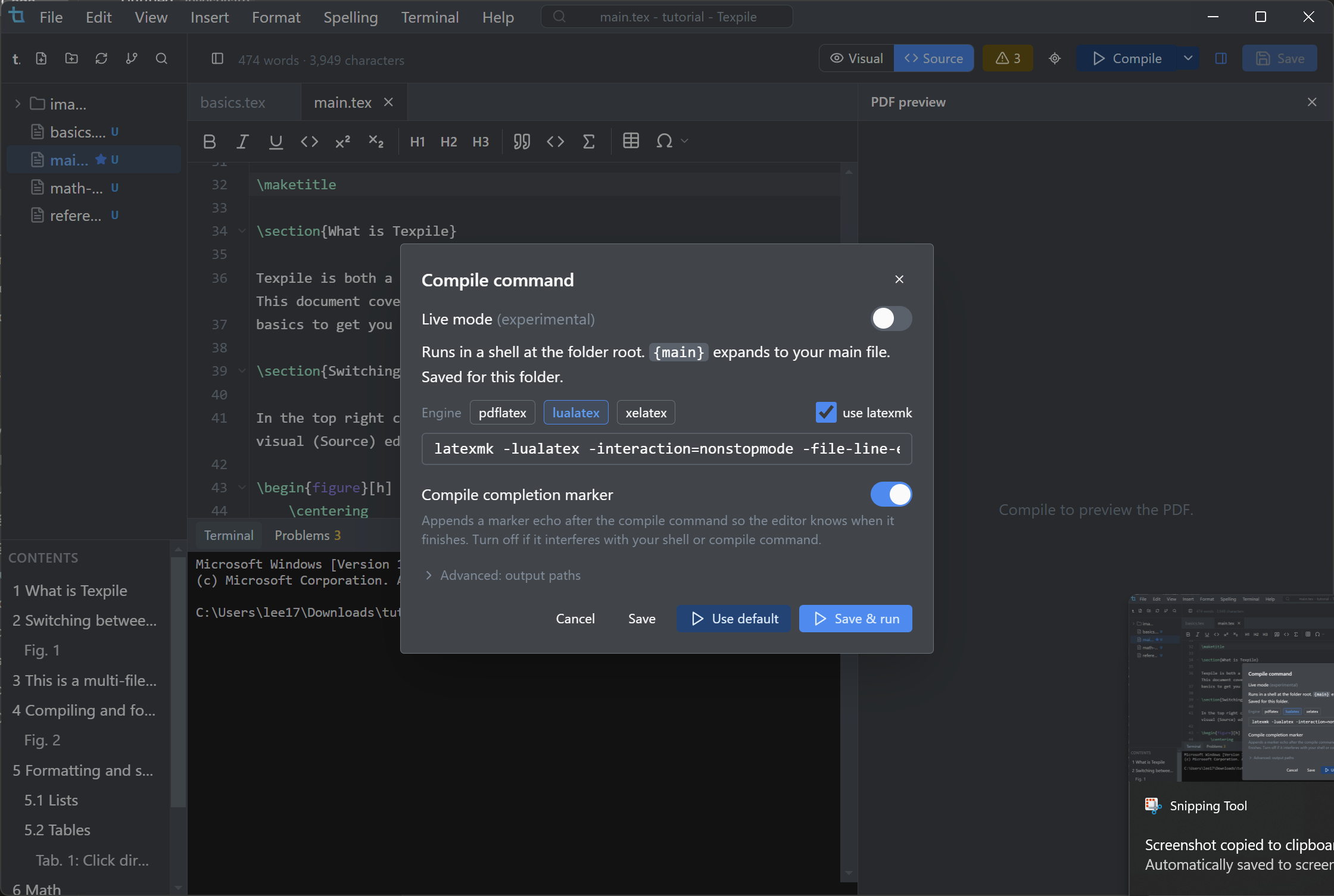Click the new folder icon in sidebar
Image resolution: width=1334 pixels, height=896 pixels.
coord(71,58)
